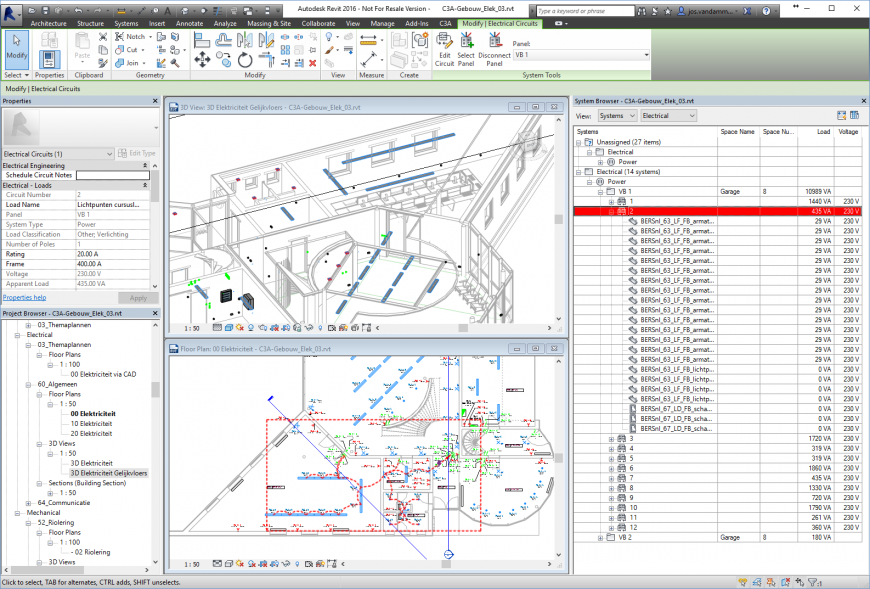This screenshot has height=589, width=870.
Task: Open Electrical Circuits (1) type filter dropdown
Action: 58,154
